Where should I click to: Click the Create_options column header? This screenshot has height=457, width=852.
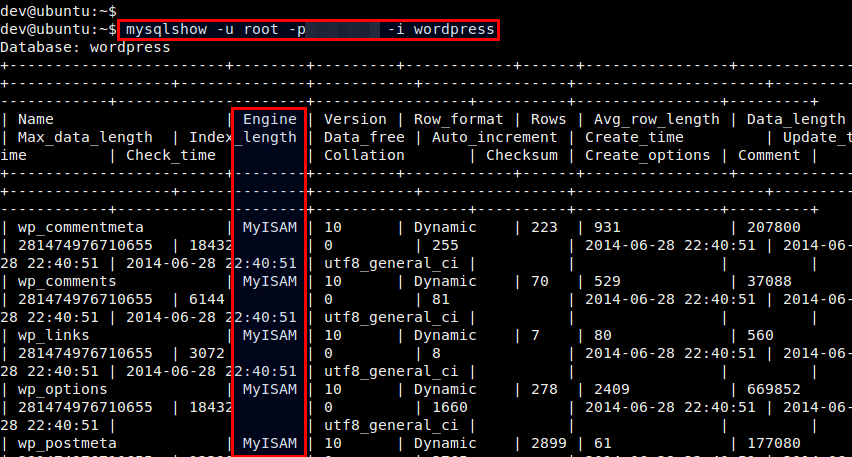click(x=647, y=155)
